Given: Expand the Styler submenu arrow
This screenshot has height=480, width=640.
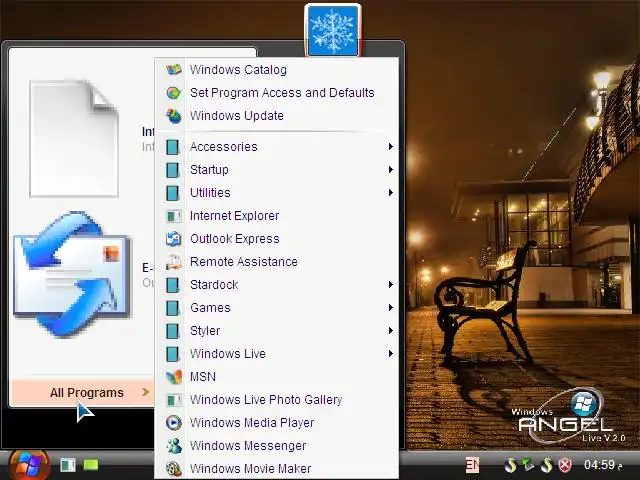Looking at the screenshot, I should point(391,331).
